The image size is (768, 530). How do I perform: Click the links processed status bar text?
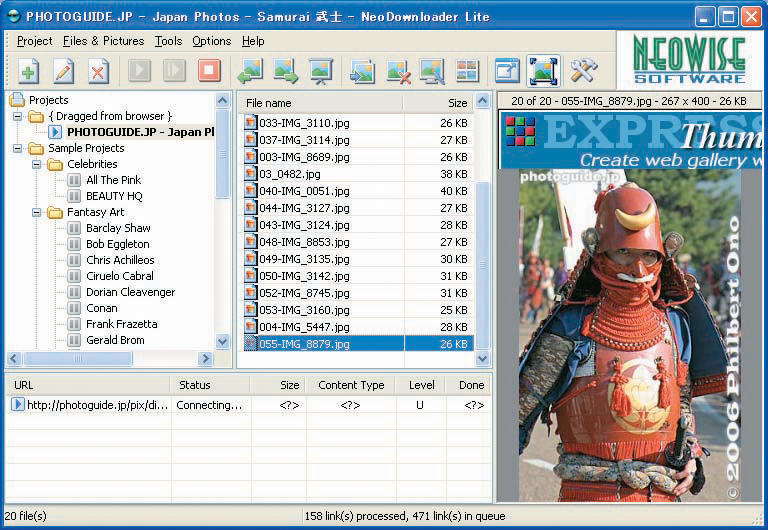(x=405, y=516)
